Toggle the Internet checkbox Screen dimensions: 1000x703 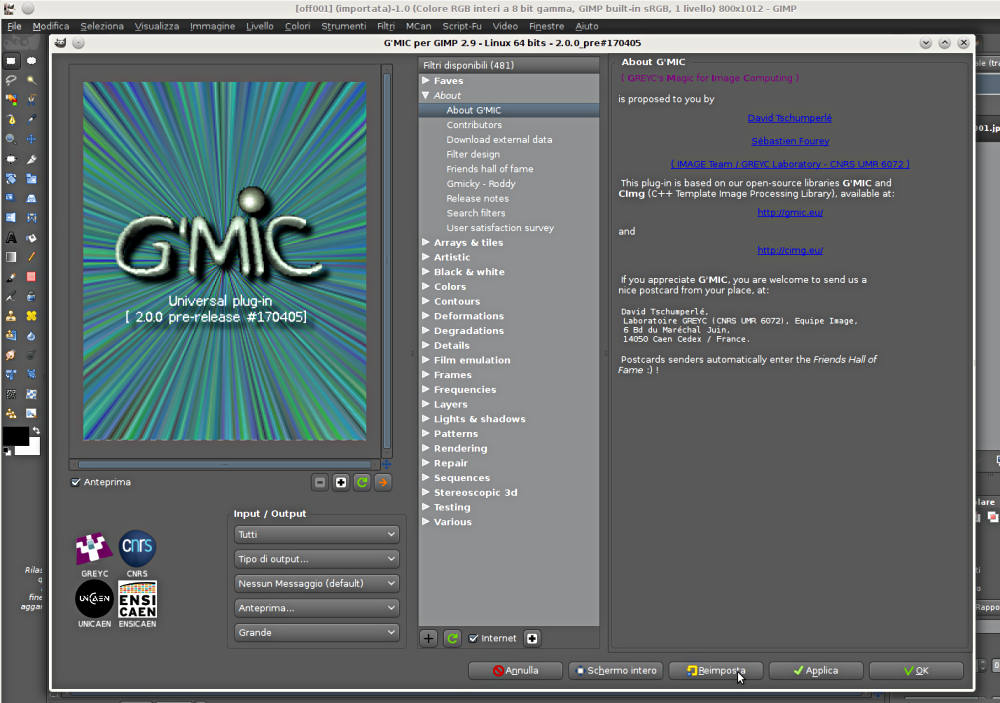[473, 638]
